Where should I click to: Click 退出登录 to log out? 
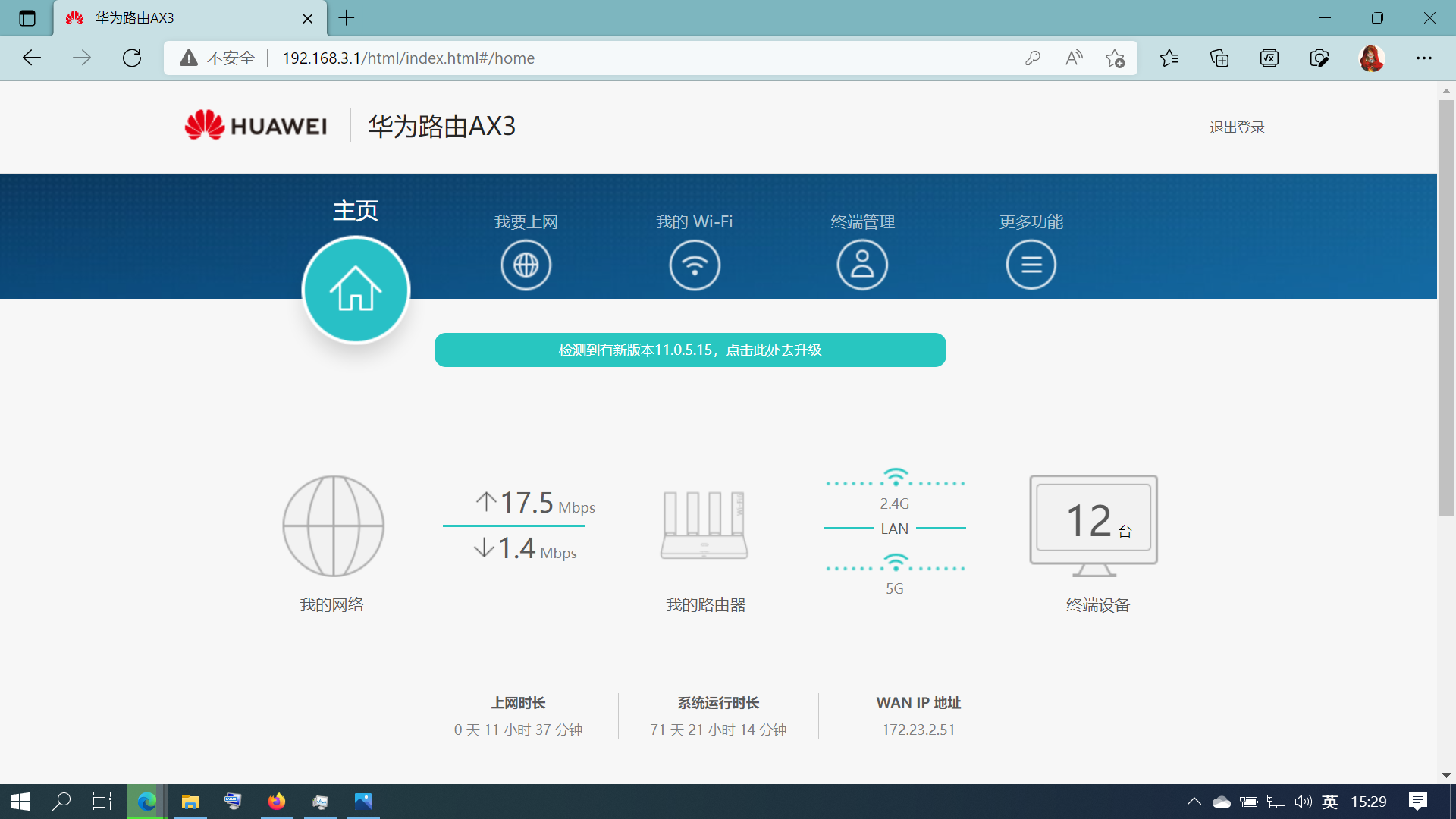click(x=1236, y=127)
